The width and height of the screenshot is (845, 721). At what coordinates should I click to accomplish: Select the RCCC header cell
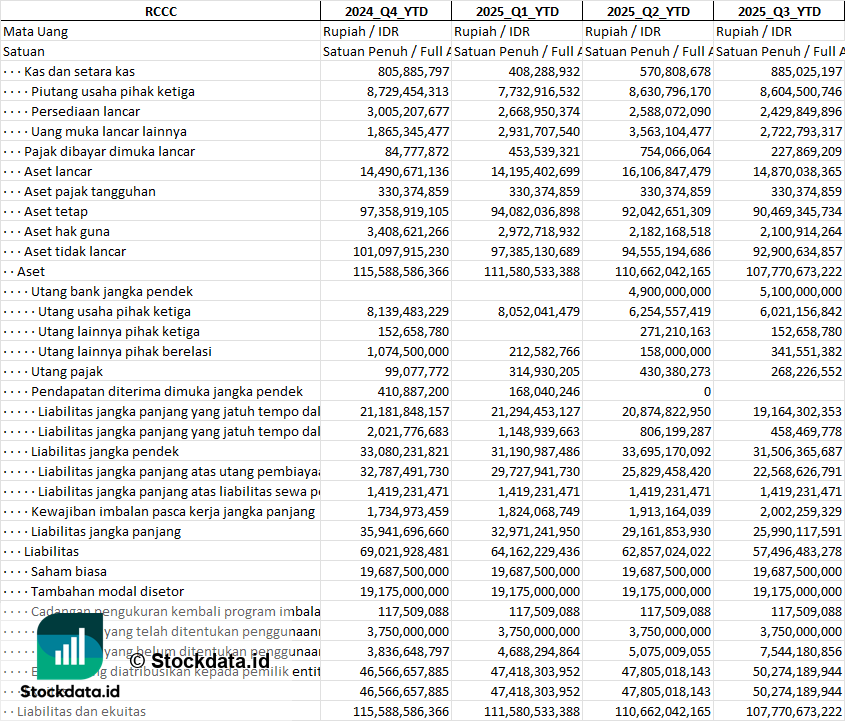click(160, 11)
